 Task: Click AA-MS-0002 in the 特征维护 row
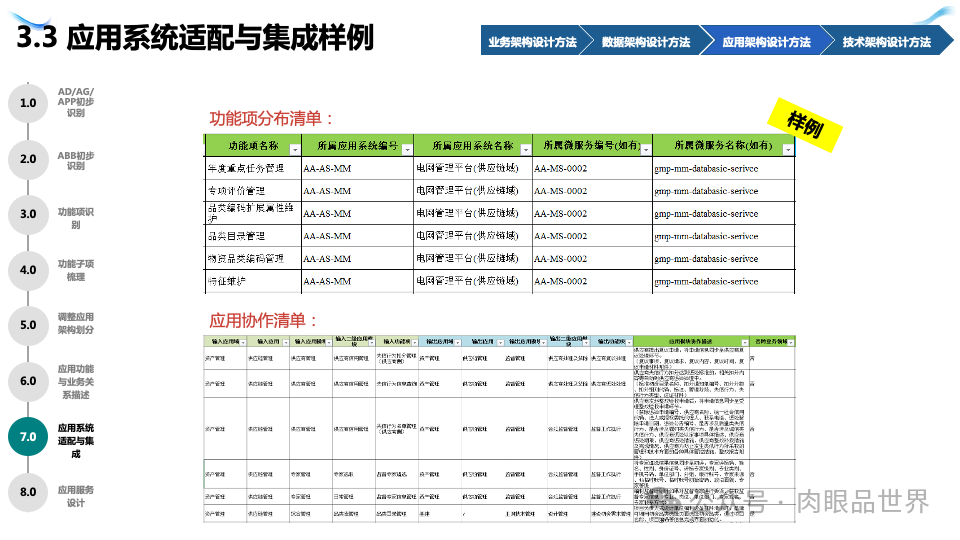coord(560,281)
